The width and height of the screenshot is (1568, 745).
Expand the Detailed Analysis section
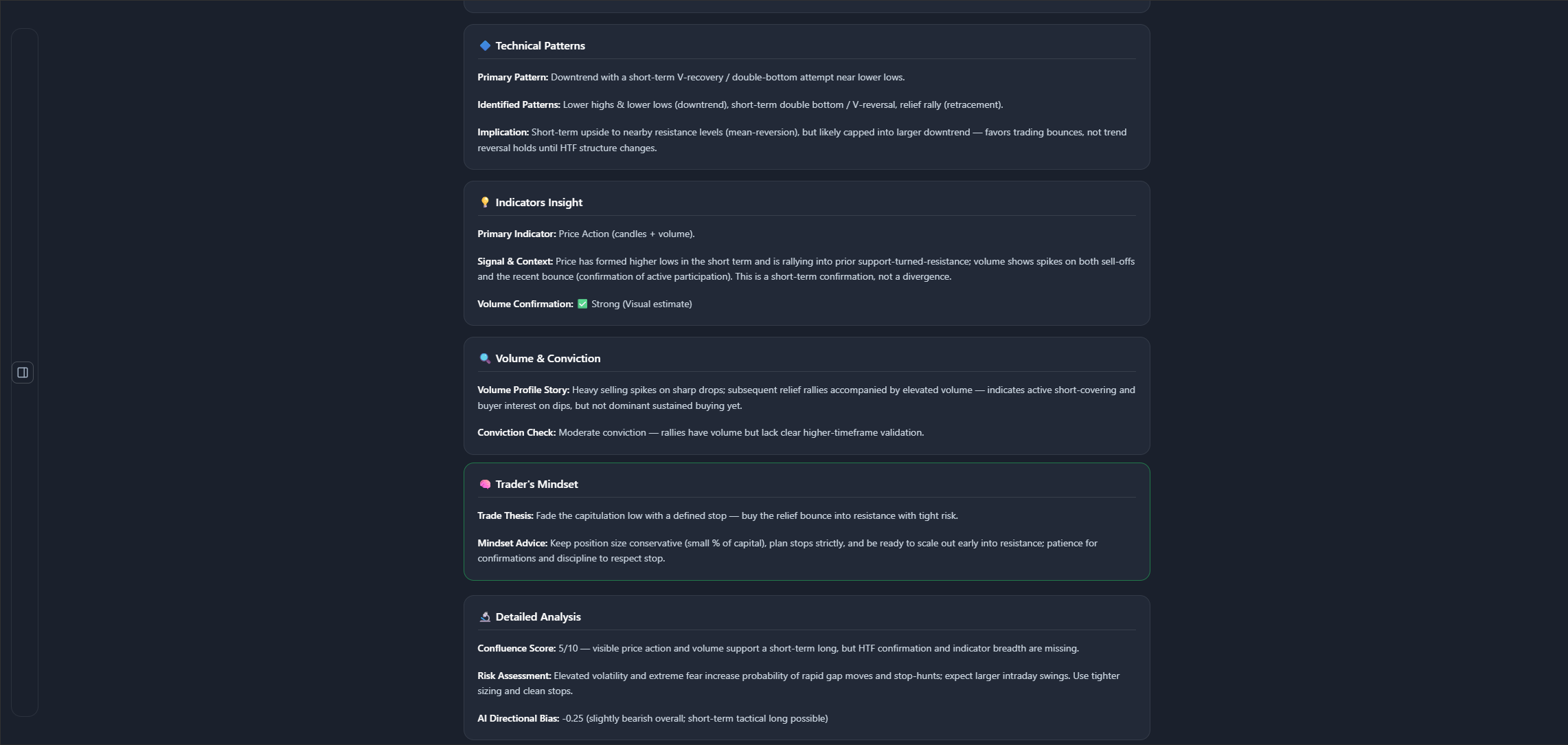coord(538,616)
